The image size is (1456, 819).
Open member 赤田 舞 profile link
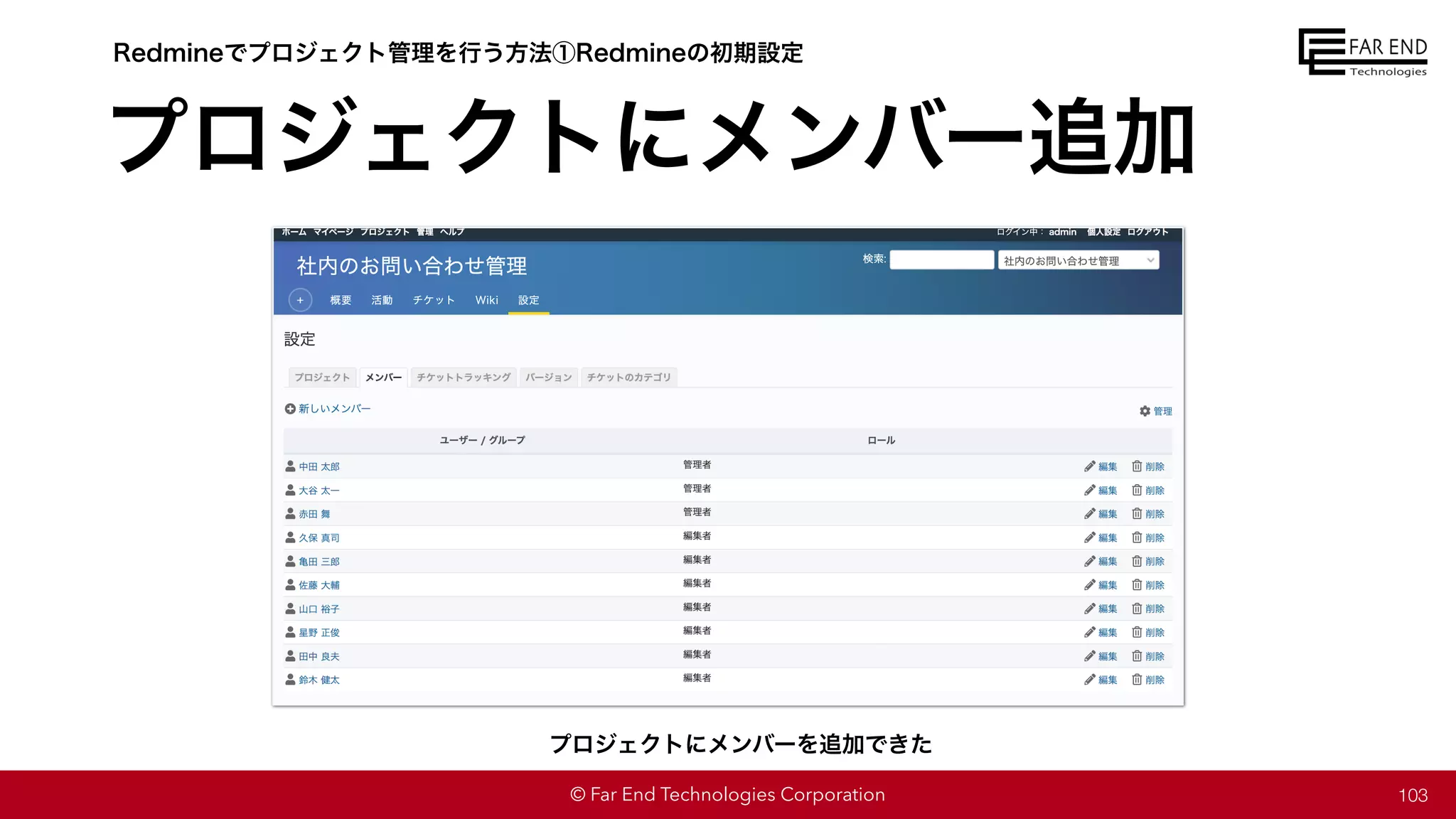click(314, 514)
